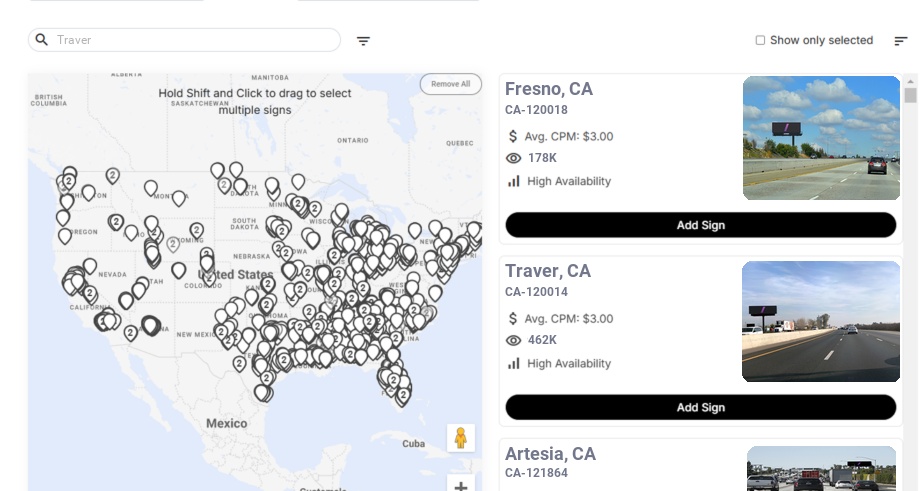This screenshot has width=920, height=491.
Task: Open the Artesia billboard photo thumbnail
Action: (821, 469)
